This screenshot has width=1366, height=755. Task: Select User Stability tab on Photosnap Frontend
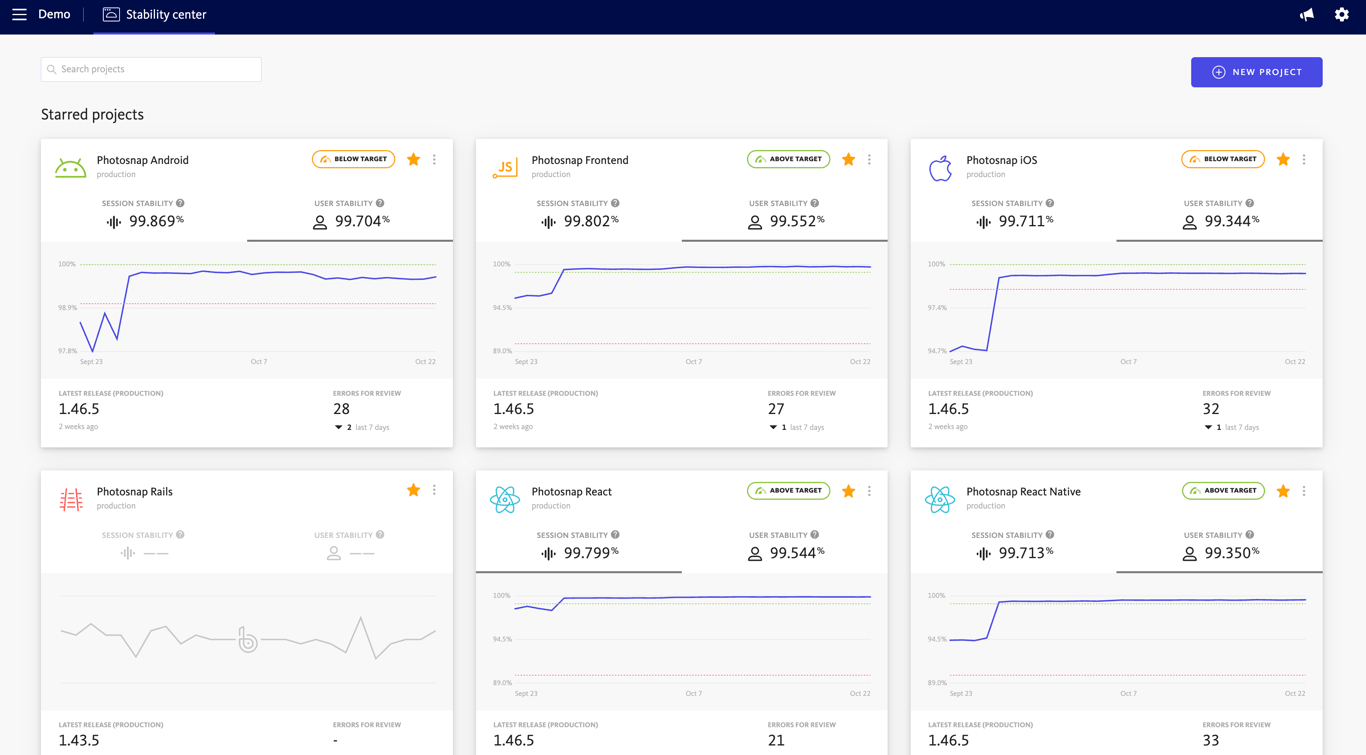pos(785,215)
